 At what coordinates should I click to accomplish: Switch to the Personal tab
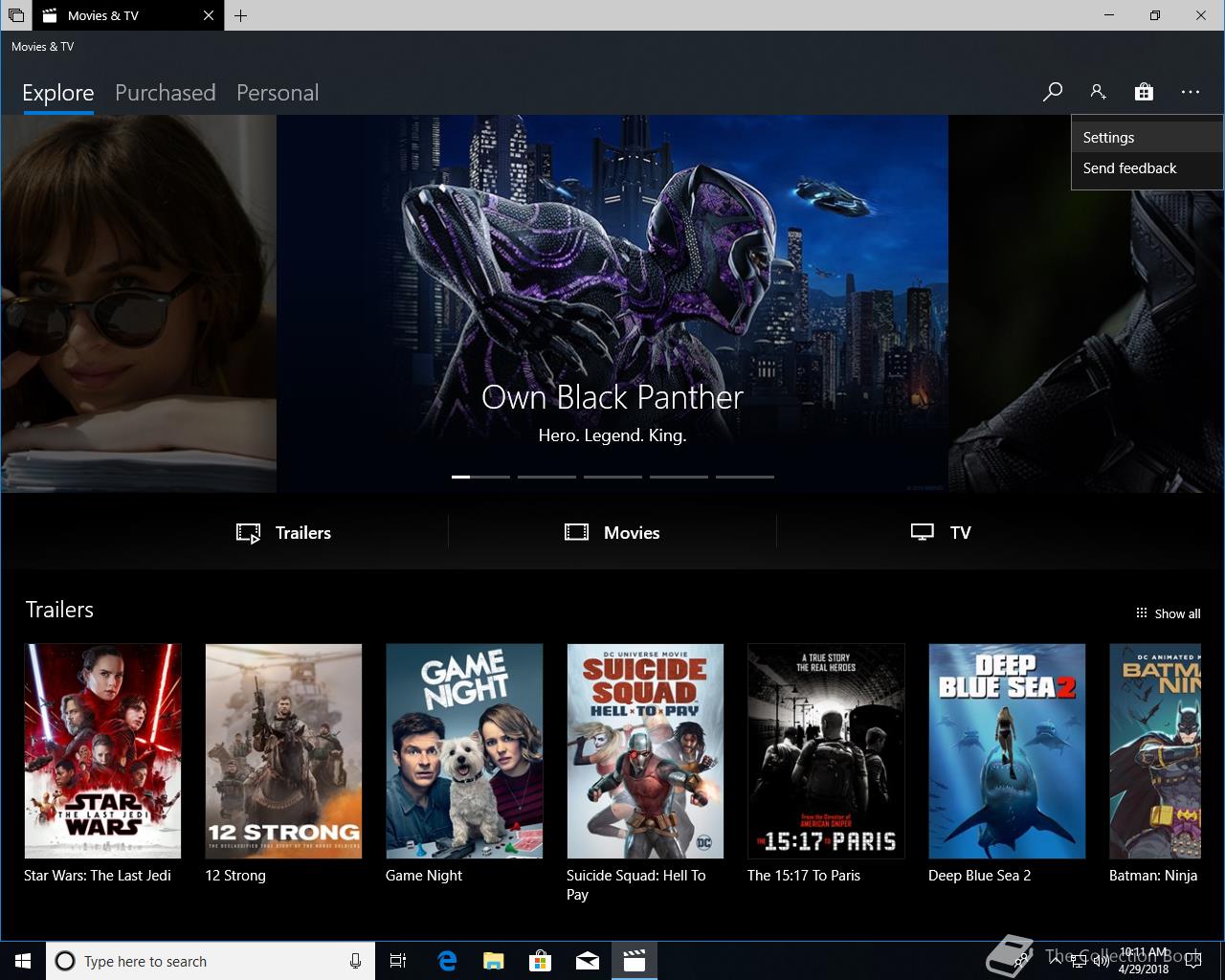pos(278,93)
